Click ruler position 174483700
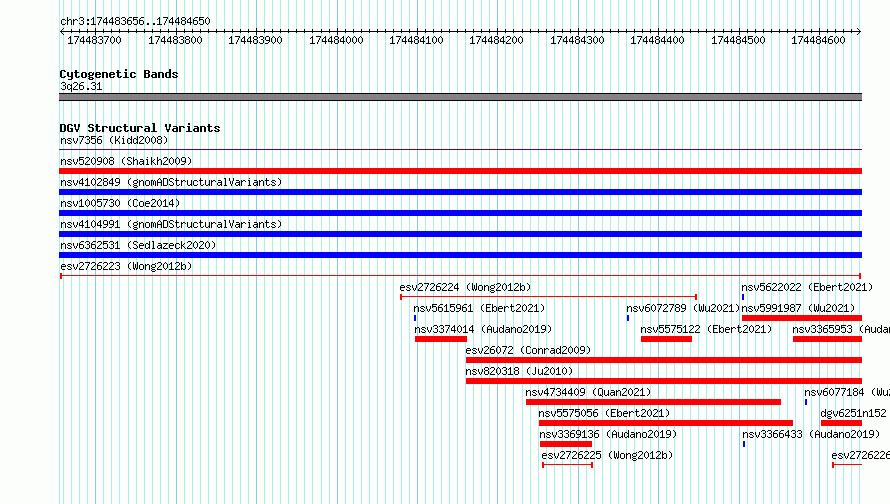The height and width of the screenshot is (504, 890). [94, 40]
